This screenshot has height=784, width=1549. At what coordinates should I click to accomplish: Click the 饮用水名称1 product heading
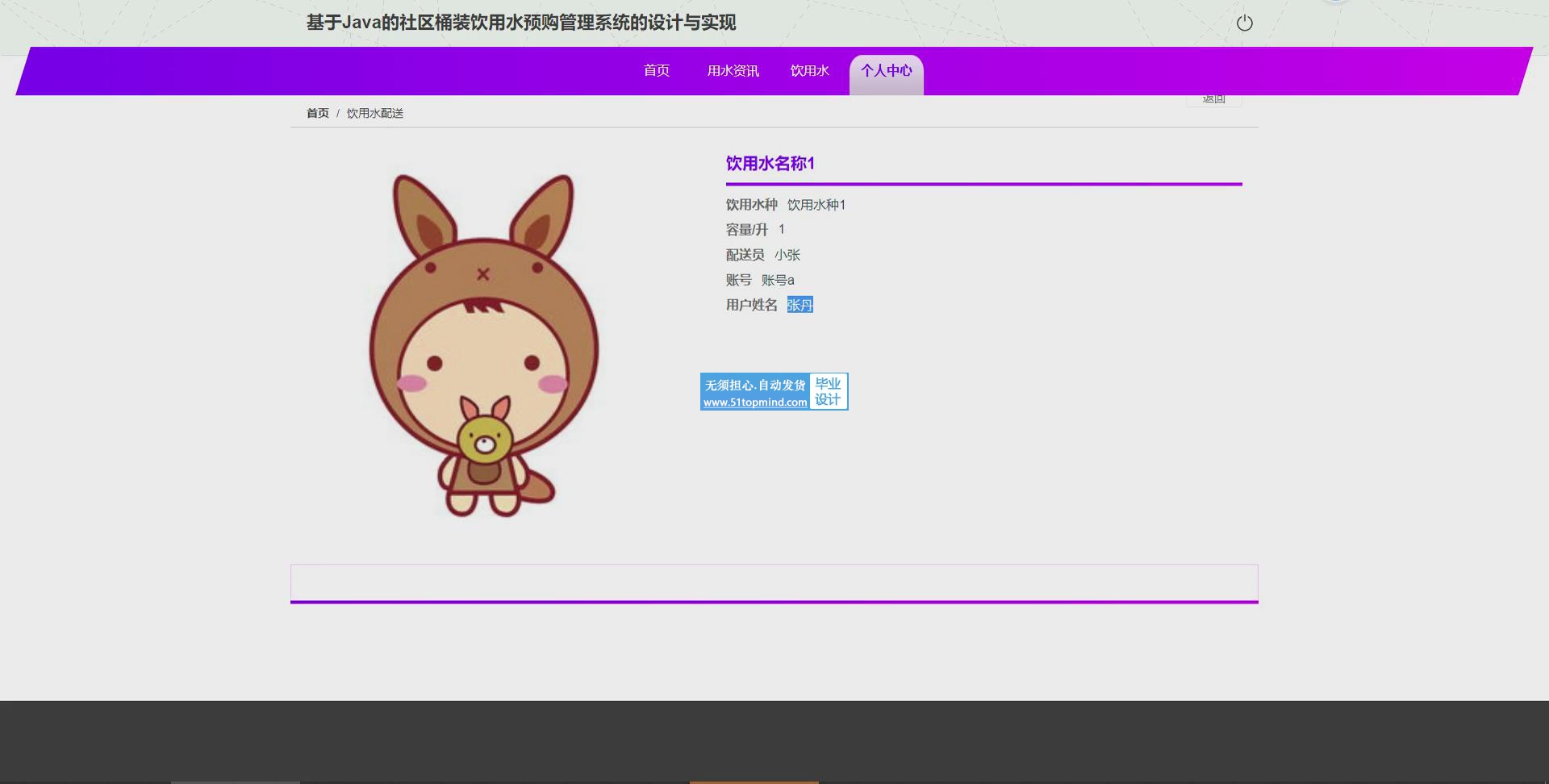coord(770,164)
